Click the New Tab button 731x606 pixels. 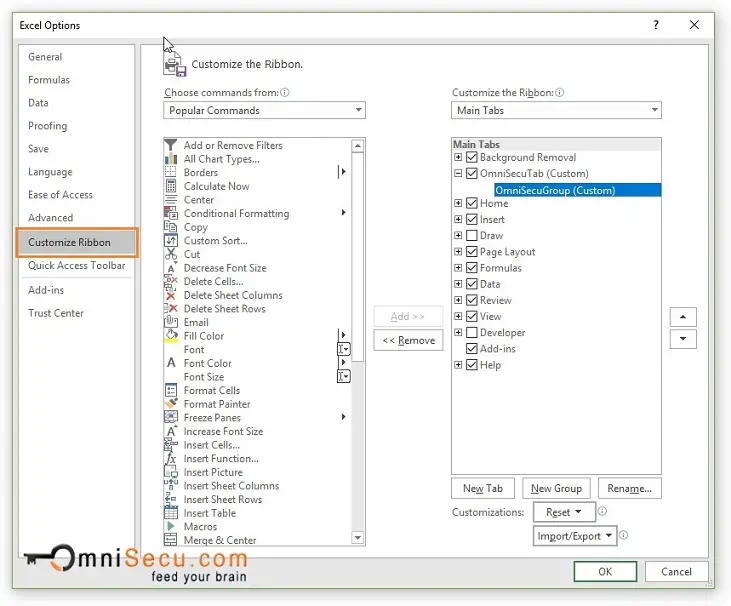483,489
